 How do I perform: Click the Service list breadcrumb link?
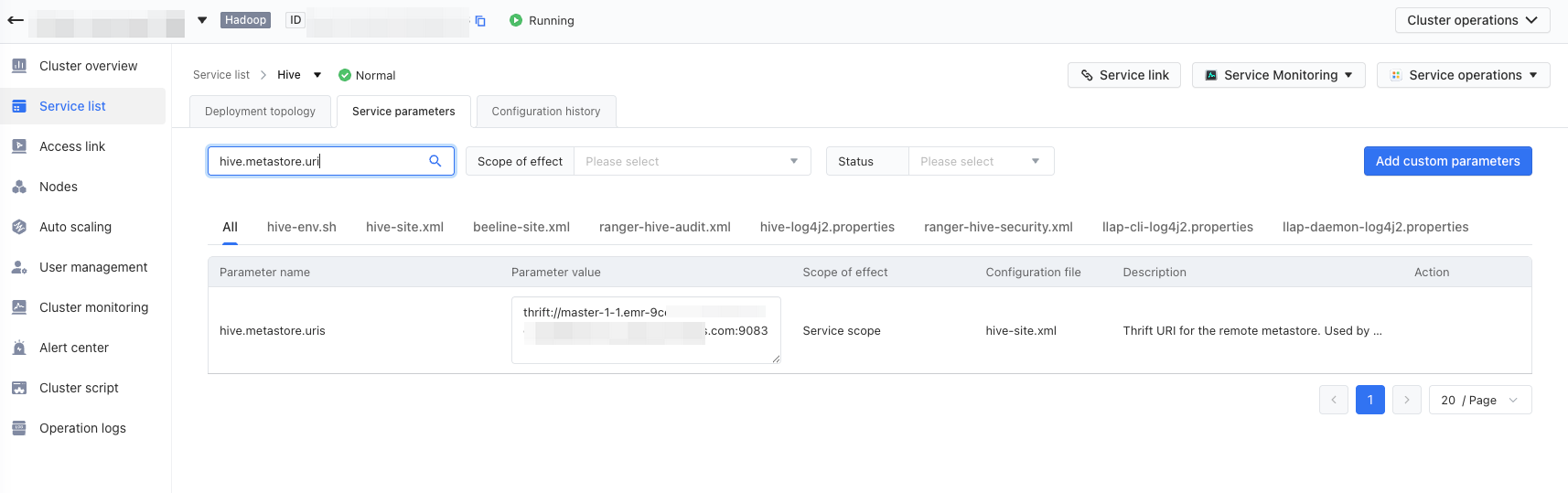(221, 75)
